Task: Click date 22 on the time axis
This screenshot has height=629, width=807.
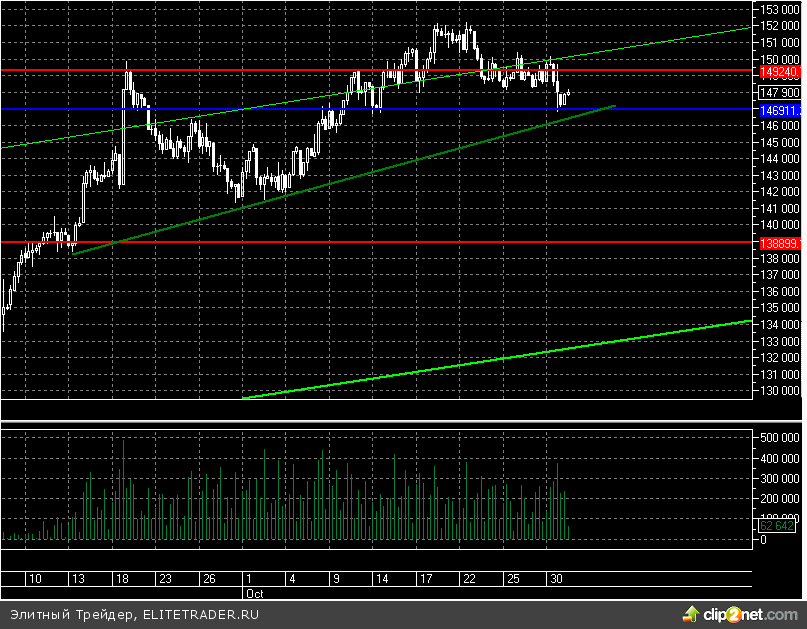Action: pos(469,579)
